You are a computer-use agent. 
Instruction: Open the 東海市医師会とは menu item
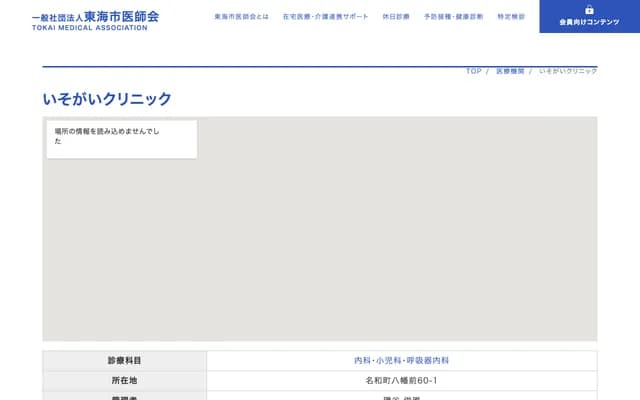point(241,17)
